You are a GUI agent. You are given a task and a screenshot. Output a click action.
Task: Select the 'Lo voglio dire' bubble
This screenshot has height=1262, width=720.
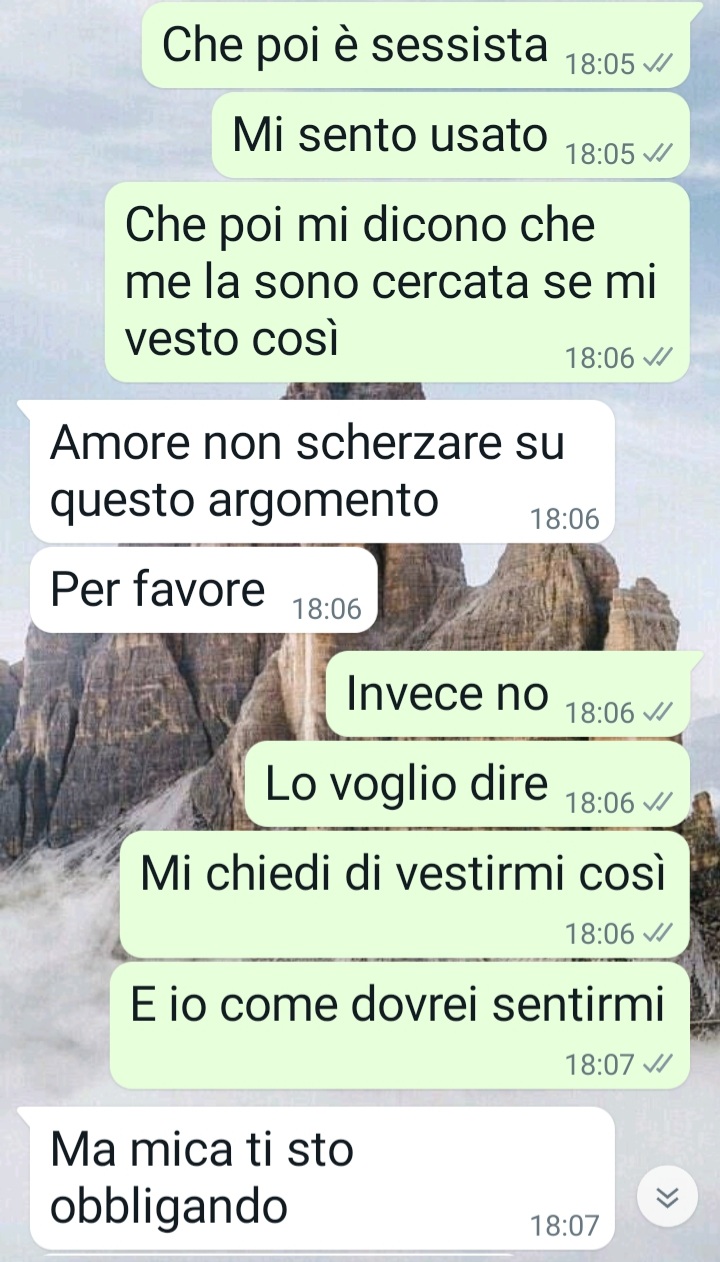[x=468, y=784]
